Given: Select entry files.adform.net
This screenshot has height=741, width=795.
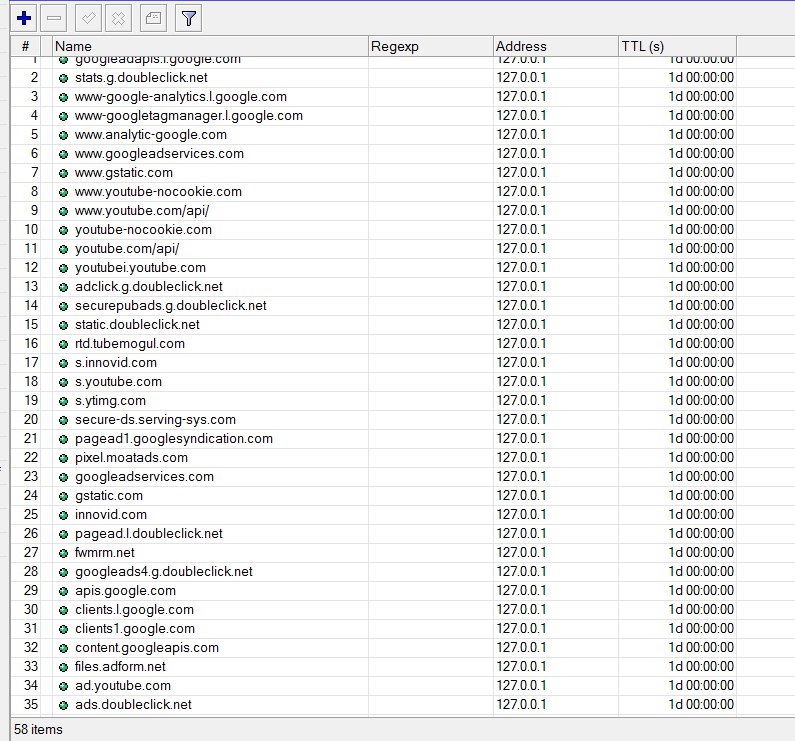Looking at the screenshot, I should click(x=120, y=666).
